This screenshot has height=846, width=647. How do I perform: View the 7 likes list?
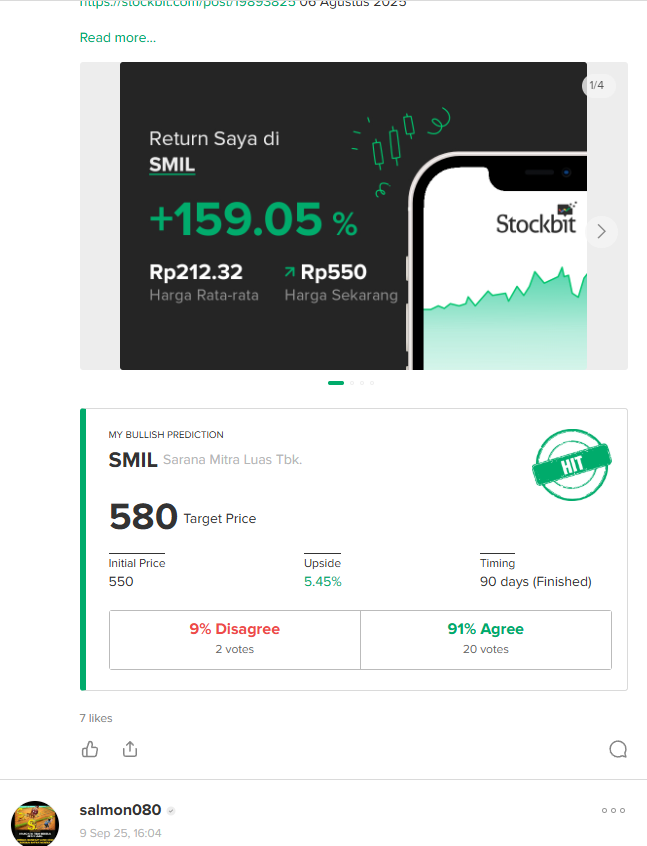[96, 718]
